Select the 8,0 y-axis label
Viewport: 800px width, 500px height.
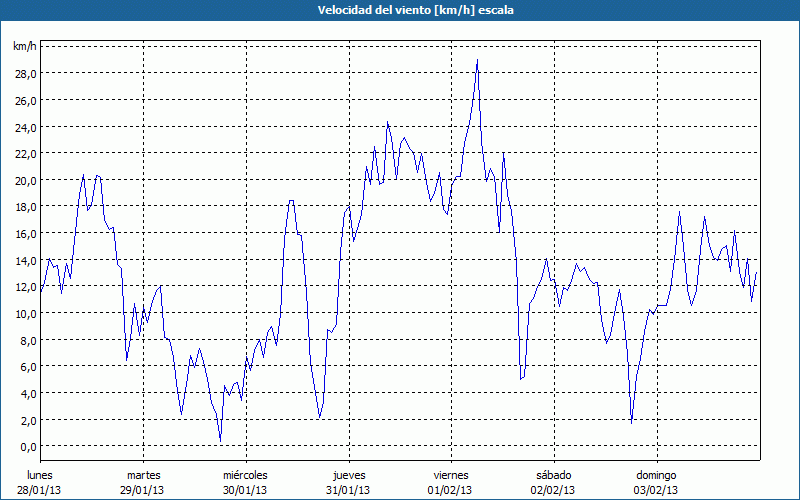click(27, 340)
